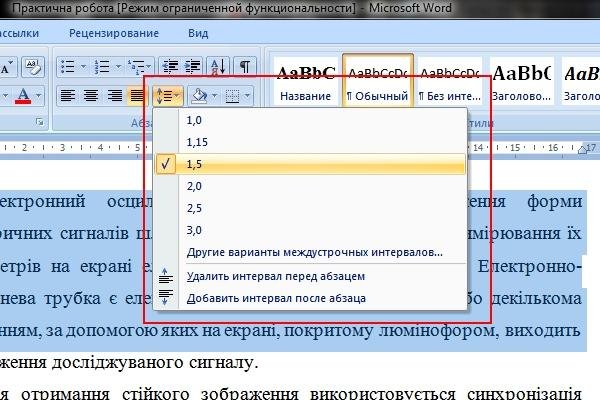Toggle paragraph marks display
600x400 pixels.
(x=244, y=67)
